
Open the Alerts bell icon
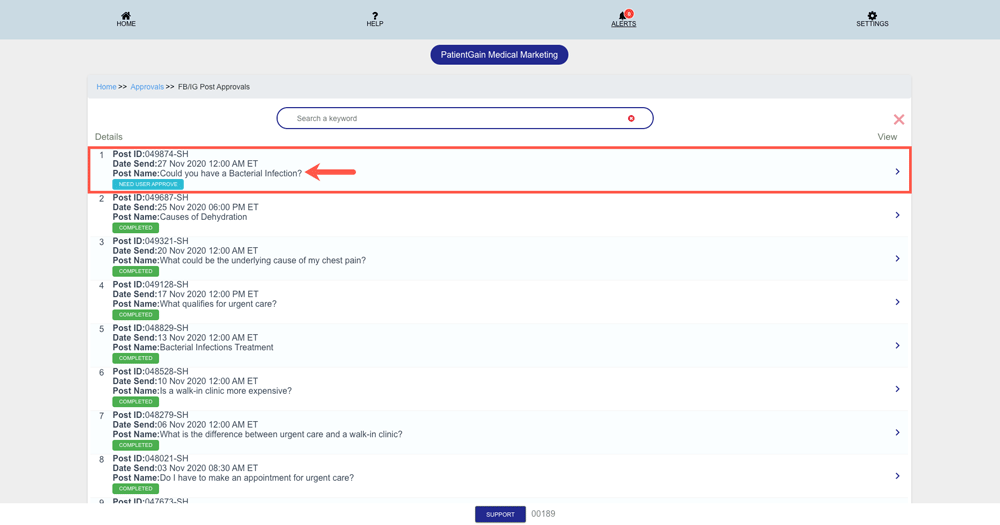pyautogui.click(x=623, y=15)
